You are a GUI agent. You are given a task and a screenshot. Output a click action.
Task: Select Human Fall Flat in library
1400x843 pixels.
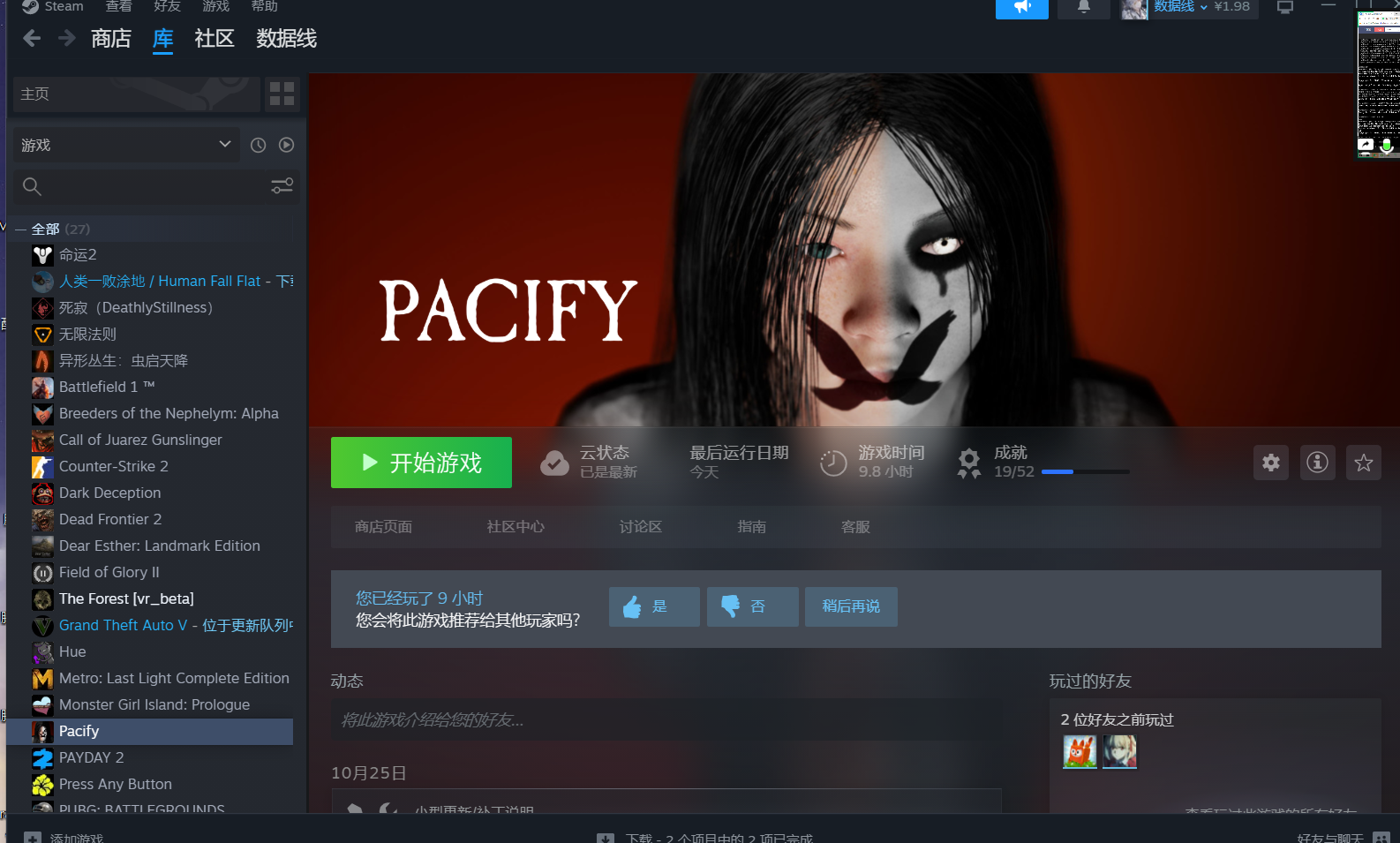tap(150, 282)
